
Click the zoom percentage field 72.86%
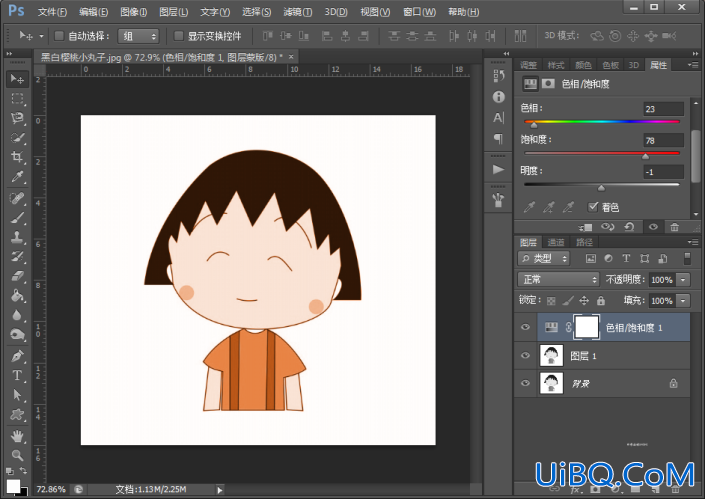point(51,489)
